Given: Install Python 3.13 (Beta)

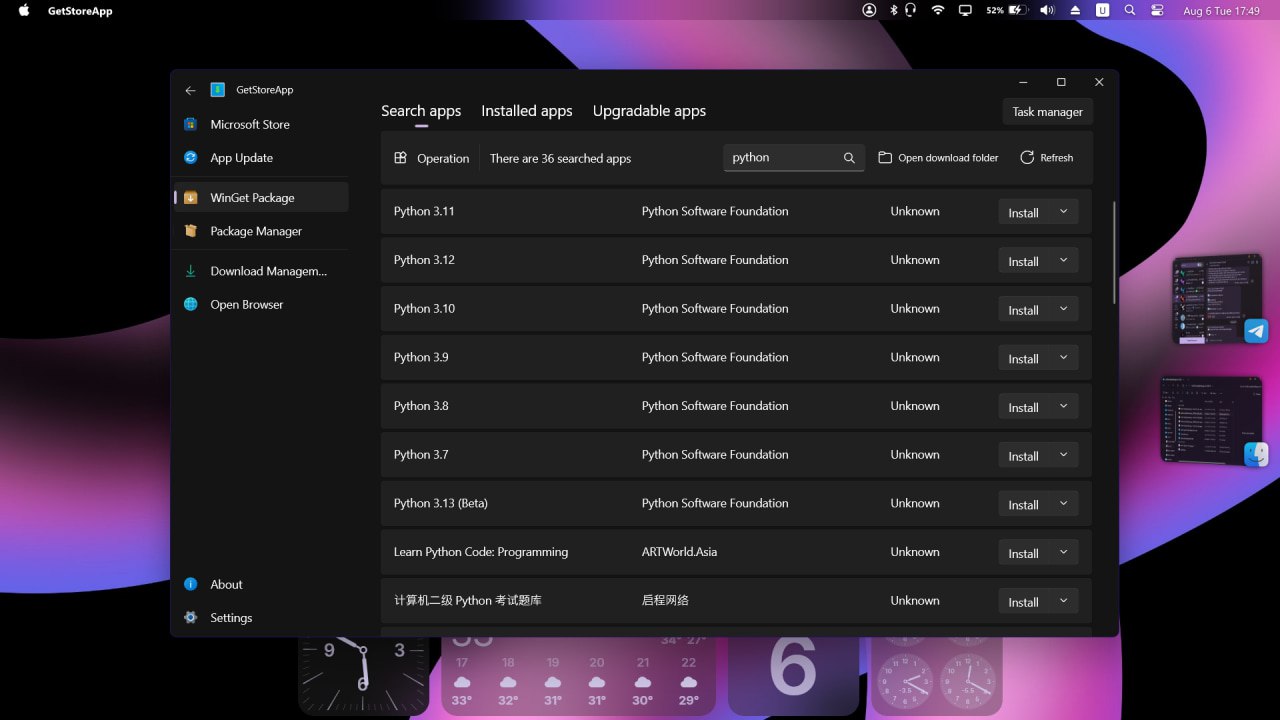Looking at the screenshot, I should point(1023,505).
